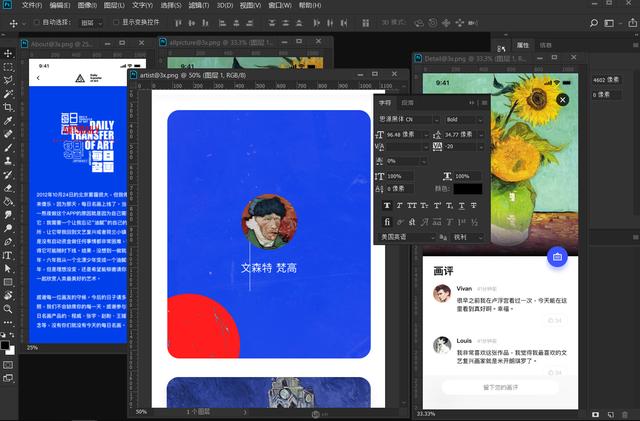Toggle Faux Bold in Character panel
640x421 pixels.
387,205
